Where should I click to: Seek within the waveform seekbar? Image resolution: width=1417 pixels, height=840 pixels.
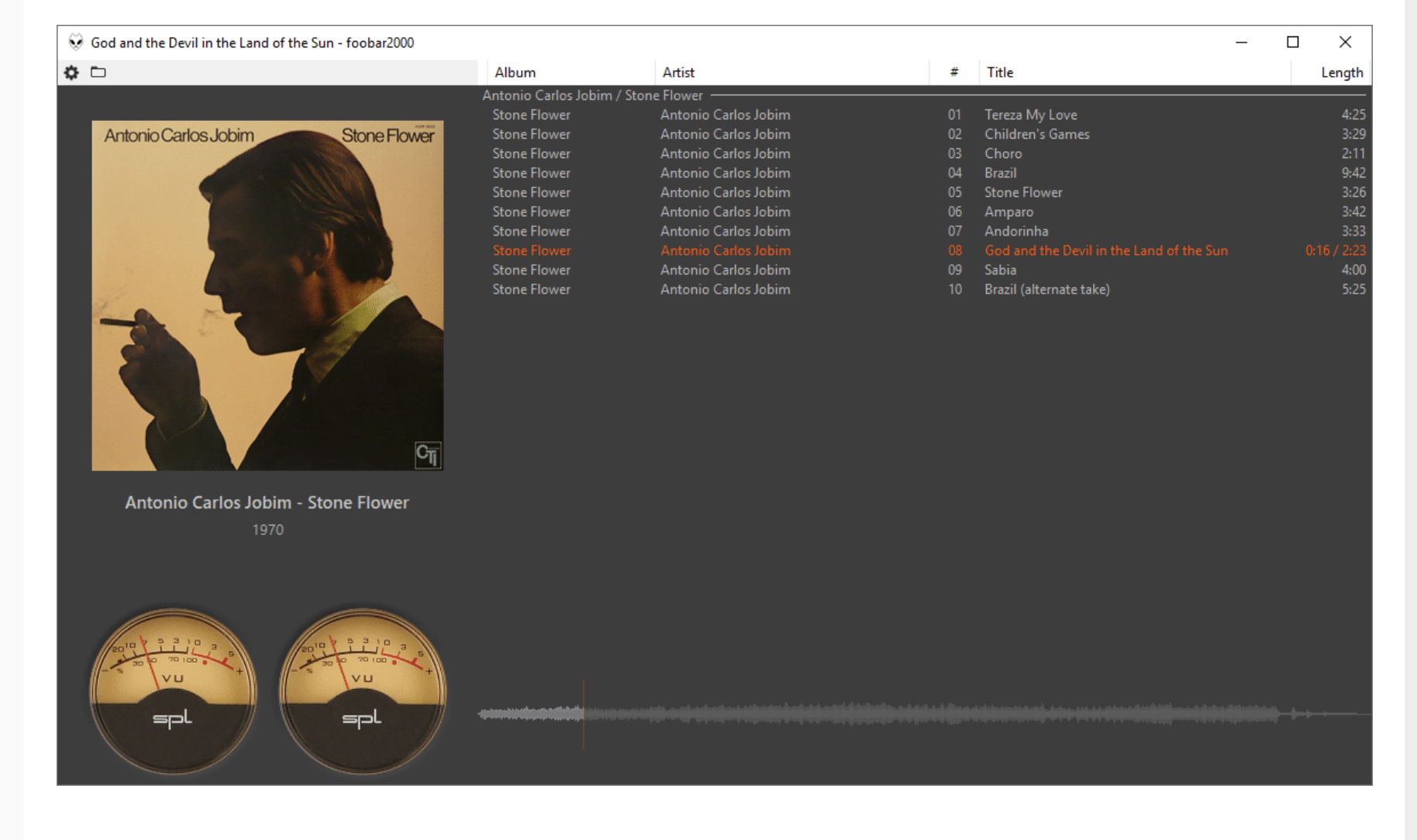tap(925, 714)
